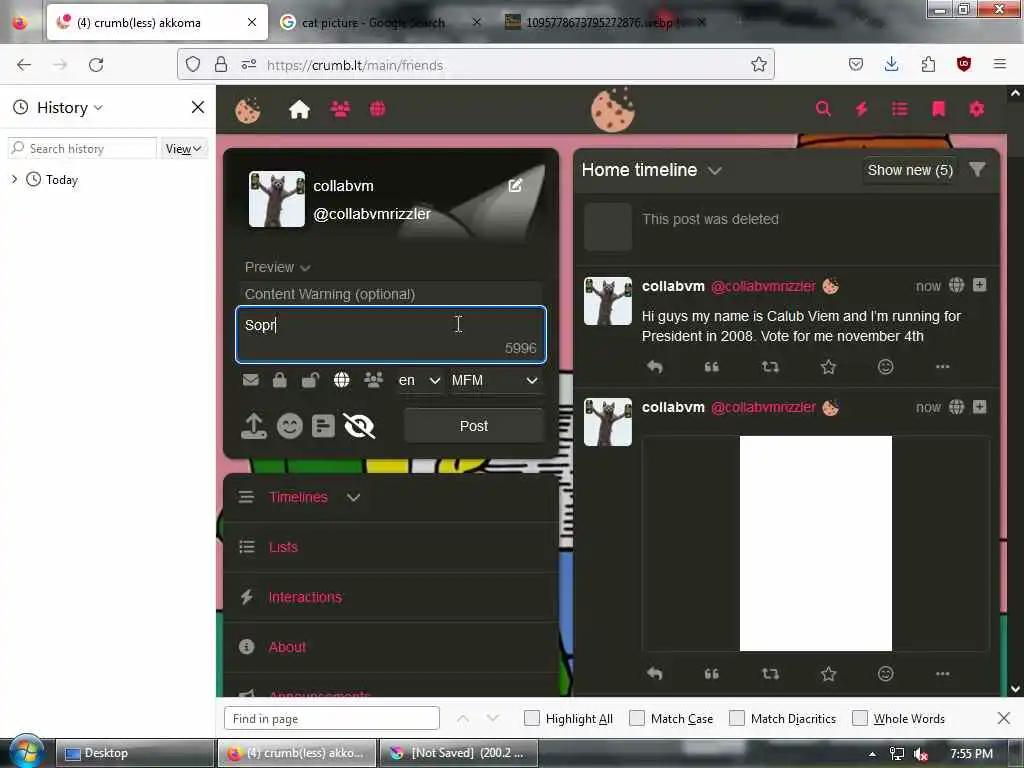Expand Today in history tree
The height and width of the screenshot is (768, 1024).
(x=14, y=179)
